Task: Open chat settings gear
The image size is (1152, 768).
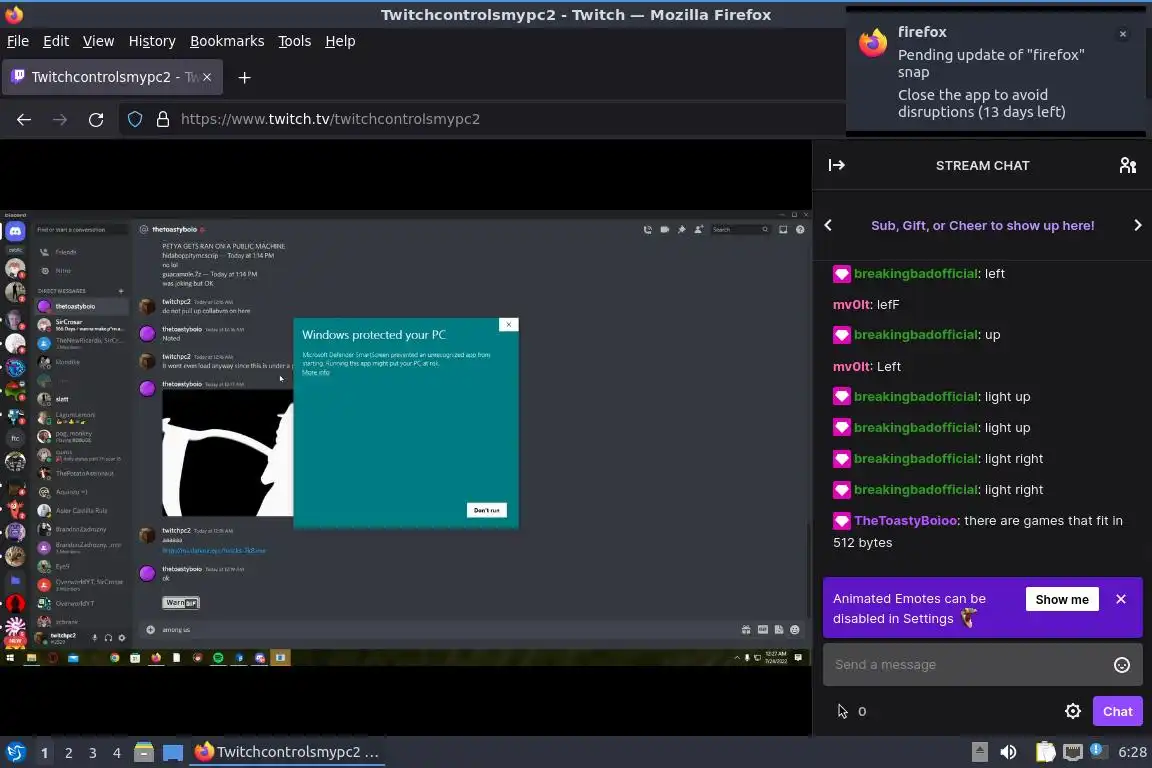Action: tap(1073, 711)
